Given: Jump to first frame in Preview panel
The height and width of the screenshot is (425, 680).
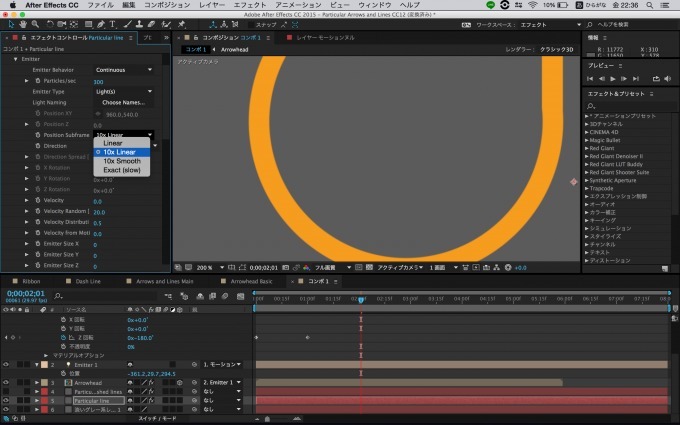Looking at the screenshot, I should (x=591, y=78).
